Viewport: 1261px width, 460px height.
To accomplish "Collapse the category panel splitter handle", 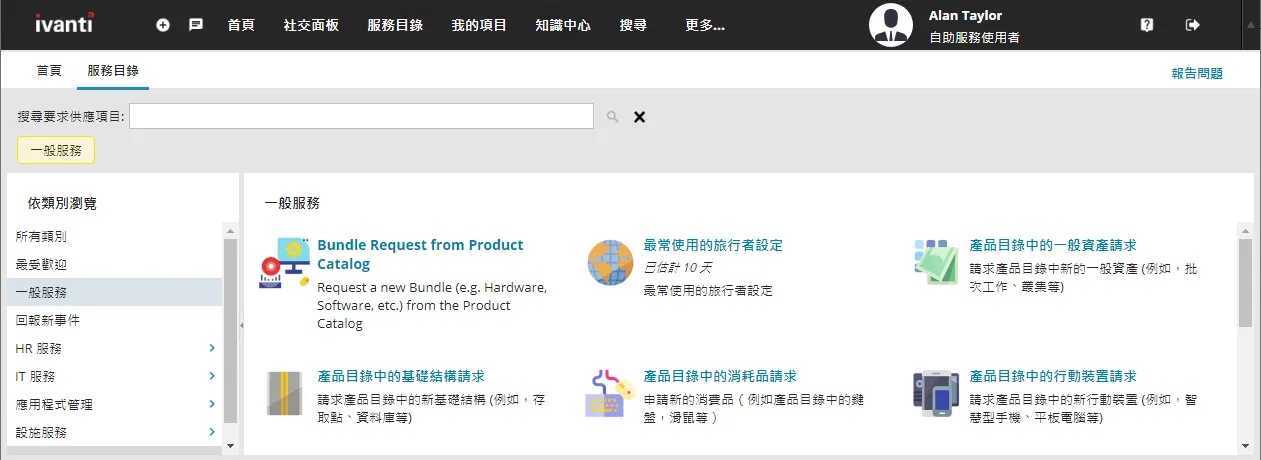I will 241,325.
